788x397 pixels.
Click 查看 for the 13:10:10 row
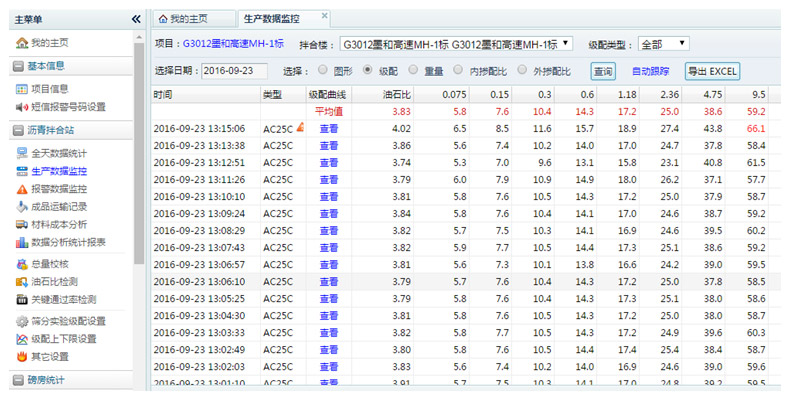(x=329, y=196)
